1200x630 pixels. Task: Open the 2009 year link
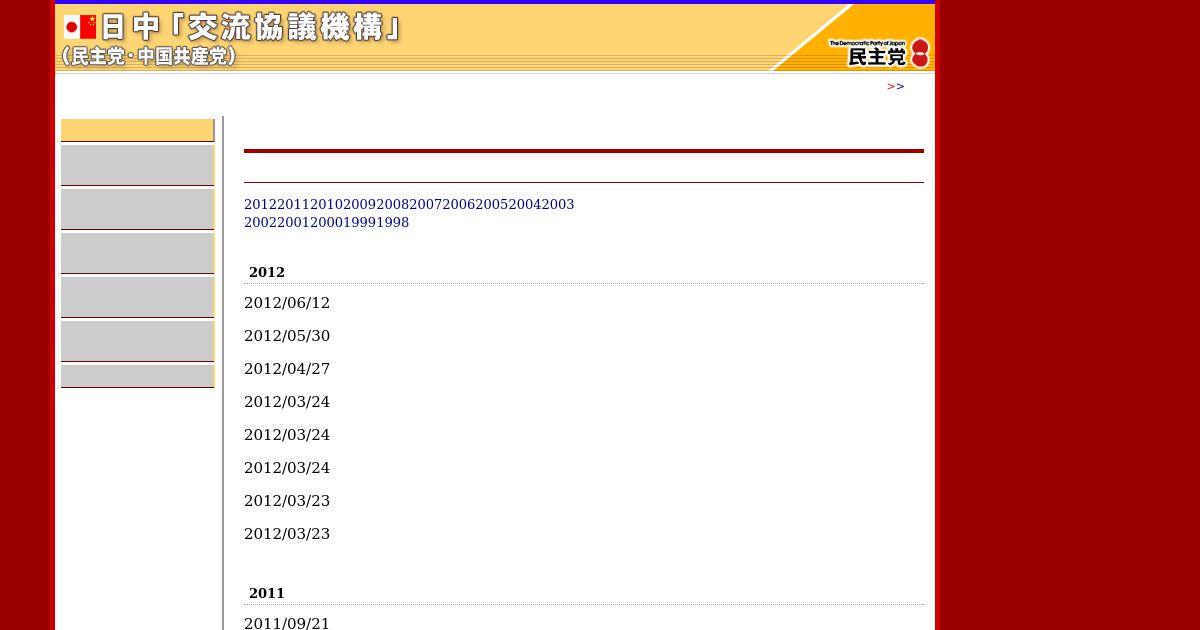[x=359, y=204]
